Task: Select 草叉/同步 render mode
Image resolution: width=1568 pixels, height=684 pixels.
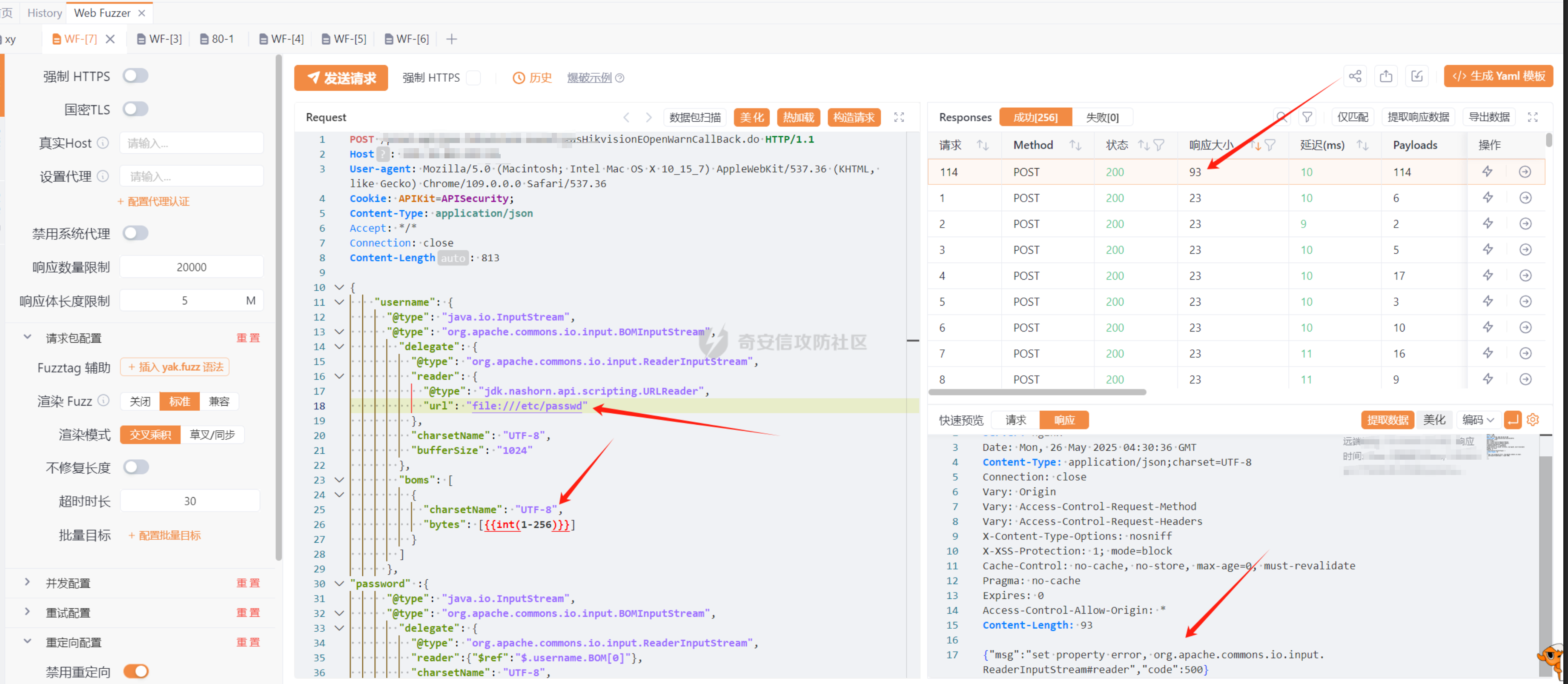Action: [212, 435]
